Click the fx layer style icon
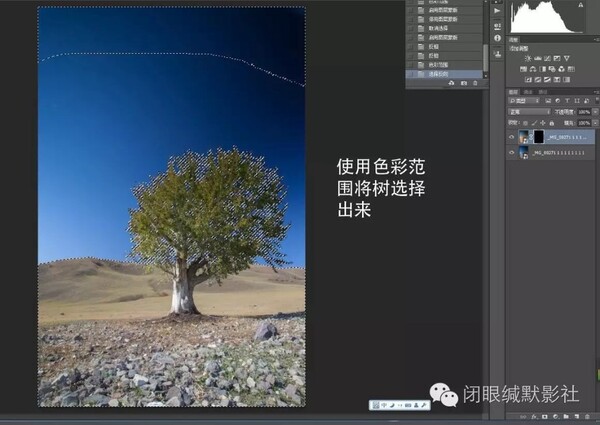This screenshot has height=425, width=600. (534, 417)
